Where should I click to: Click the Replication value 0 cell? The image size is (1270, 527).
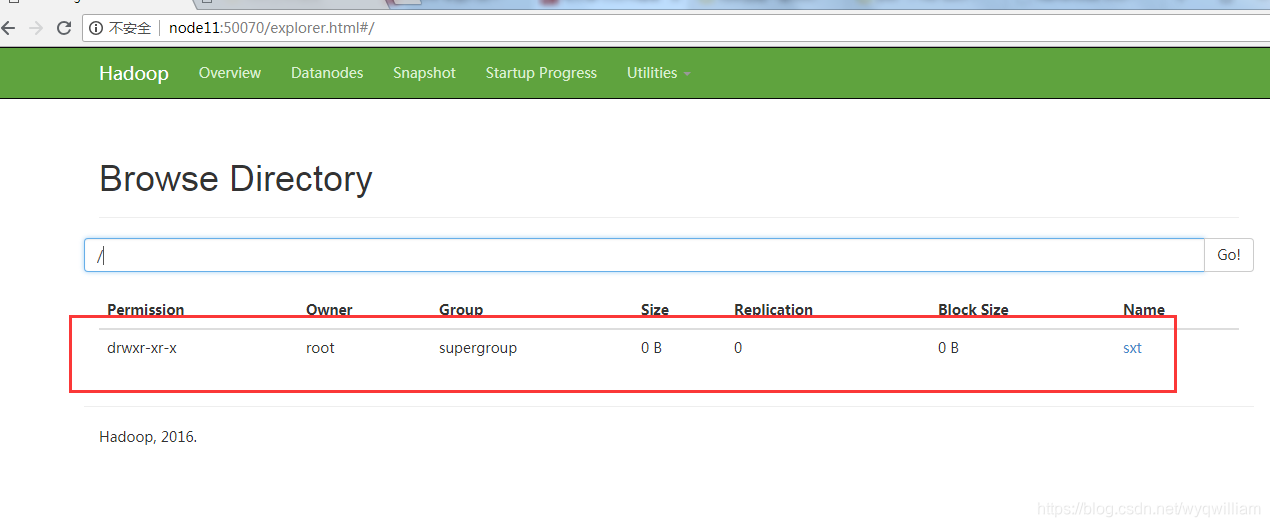(x=738, y=348)
